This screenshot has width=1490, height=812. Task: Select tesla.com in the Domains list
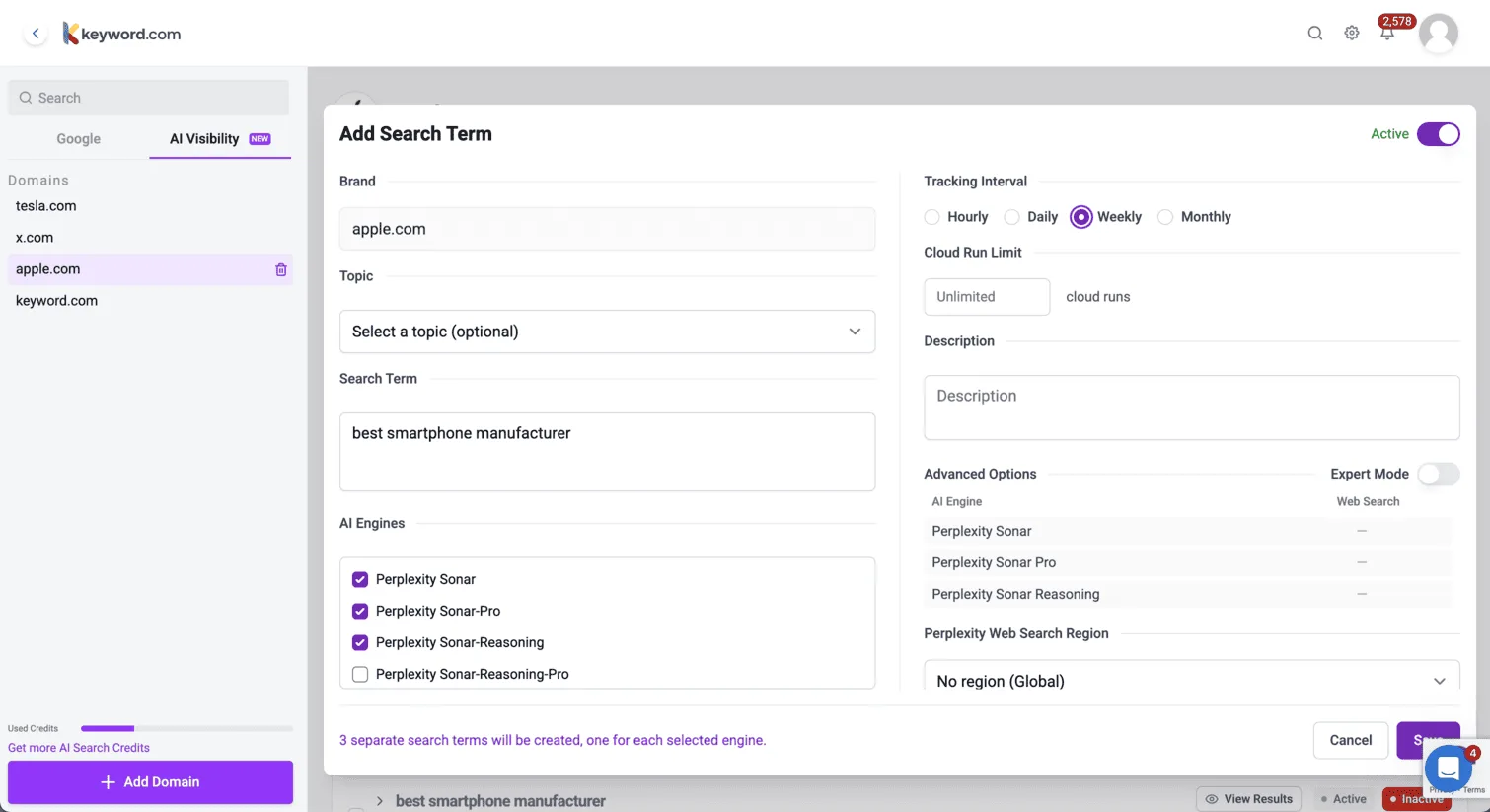click(x=46, y=206)
